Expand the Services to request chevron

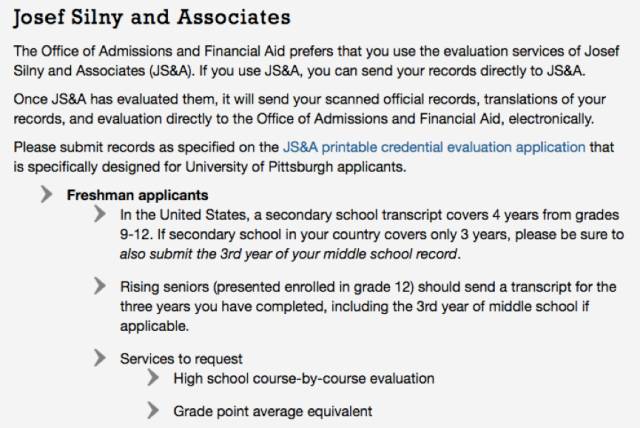click(x=100, y=358)
